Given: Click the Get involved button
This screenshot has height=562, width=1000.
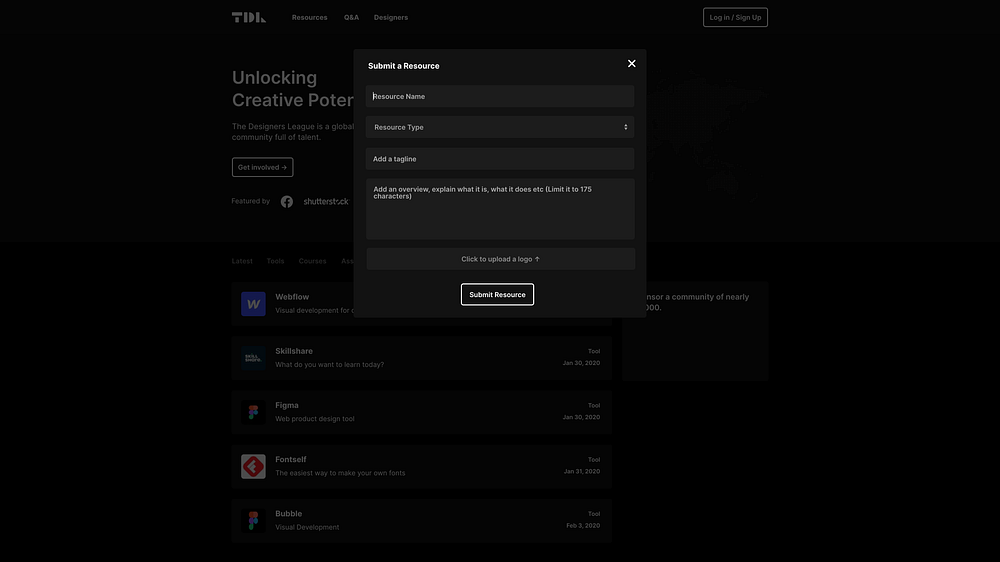Looking at the screenshot, I should coord(262,167).
